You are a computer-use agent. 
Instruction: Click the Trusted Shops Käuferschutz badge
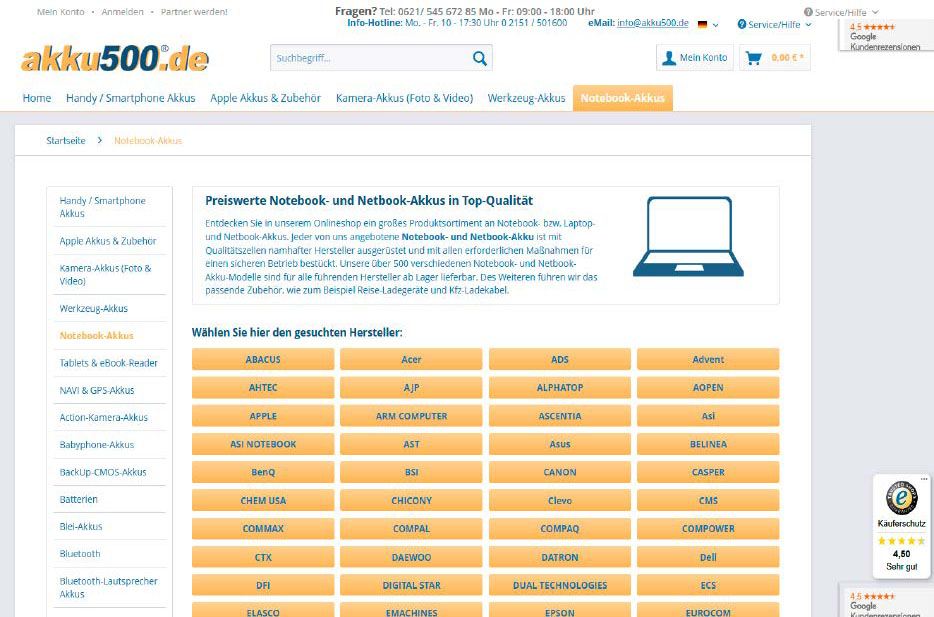[902, 525]
